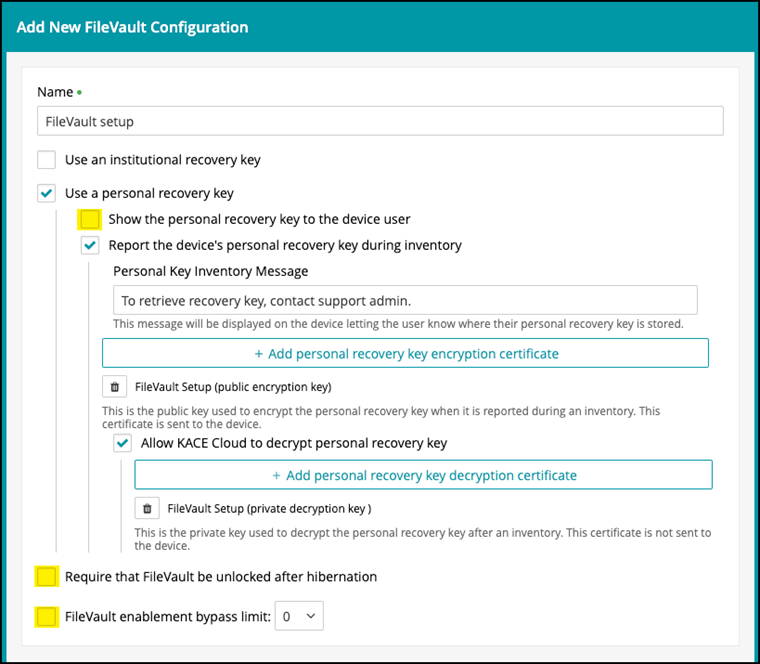This screenshot has width=760, height=664.
Task: Select the FileVault Setup (private decryption key) entry
Action: tap(269, 508)
